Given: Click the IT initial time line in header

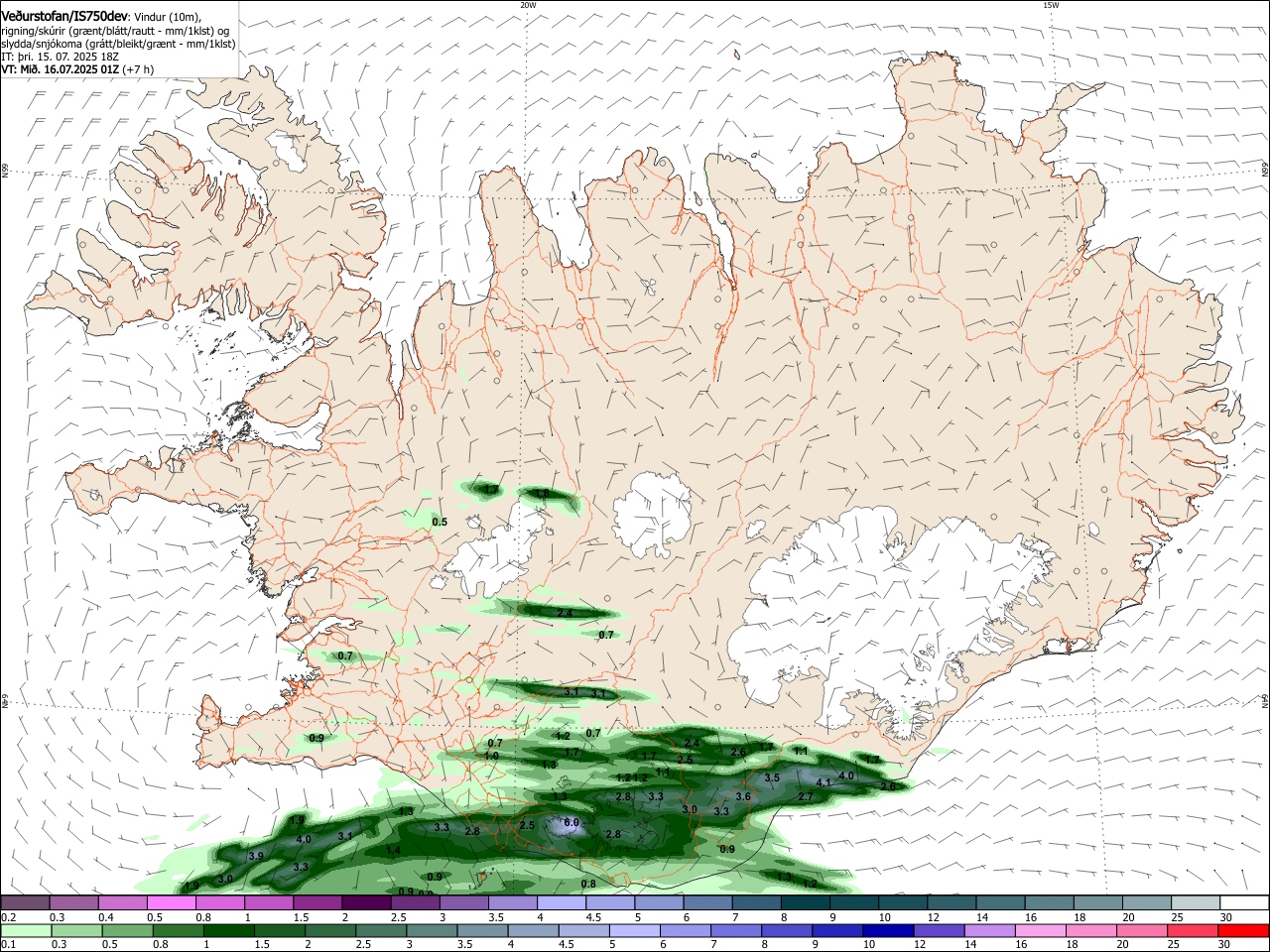Looking at the screenshot, I should tap(60, 57).
